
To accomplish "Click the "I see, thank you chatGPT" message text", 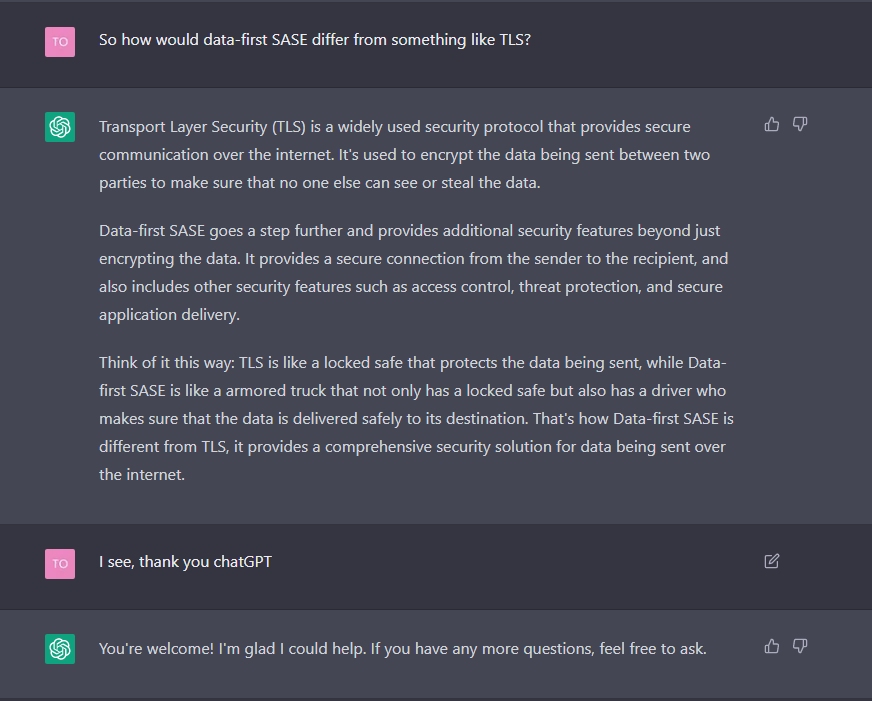I will 185,562.
